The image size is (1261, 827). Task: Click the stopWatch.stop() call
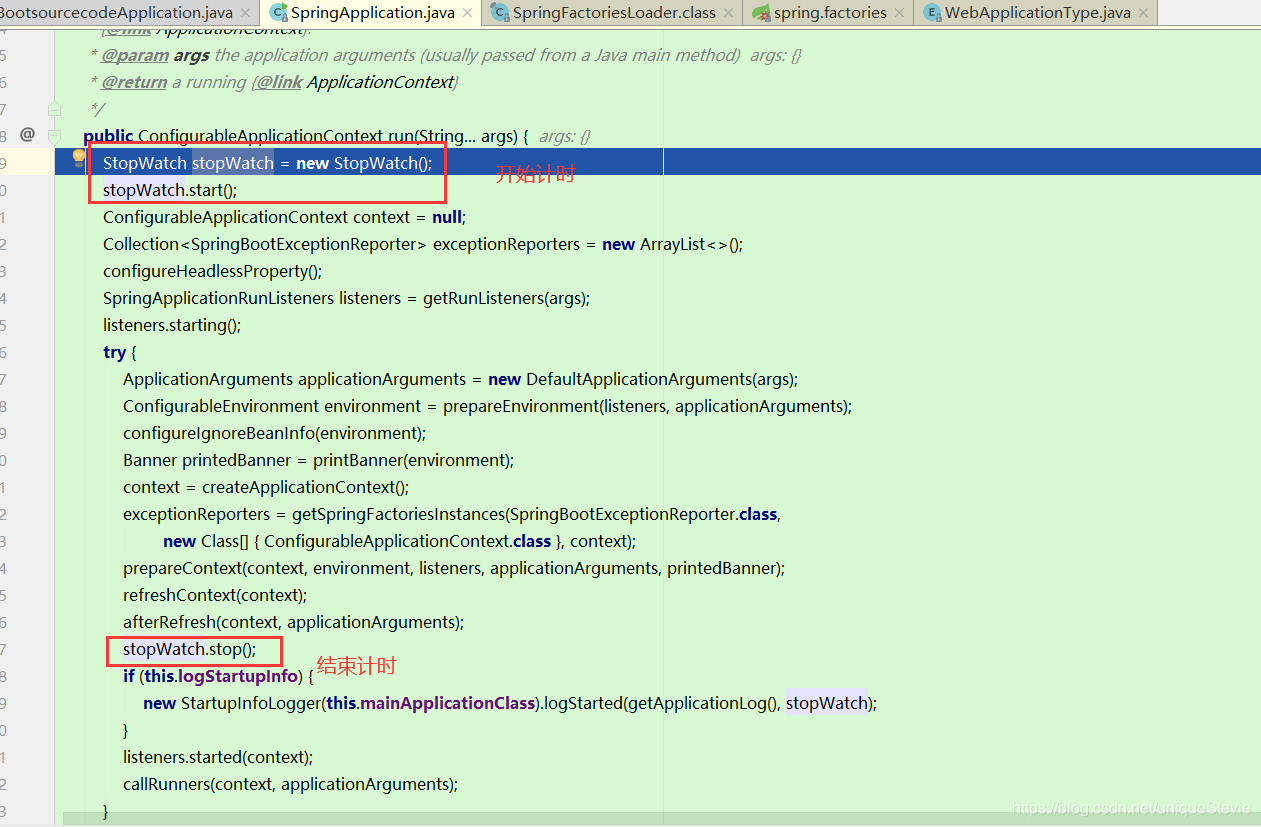click(189, 649)
